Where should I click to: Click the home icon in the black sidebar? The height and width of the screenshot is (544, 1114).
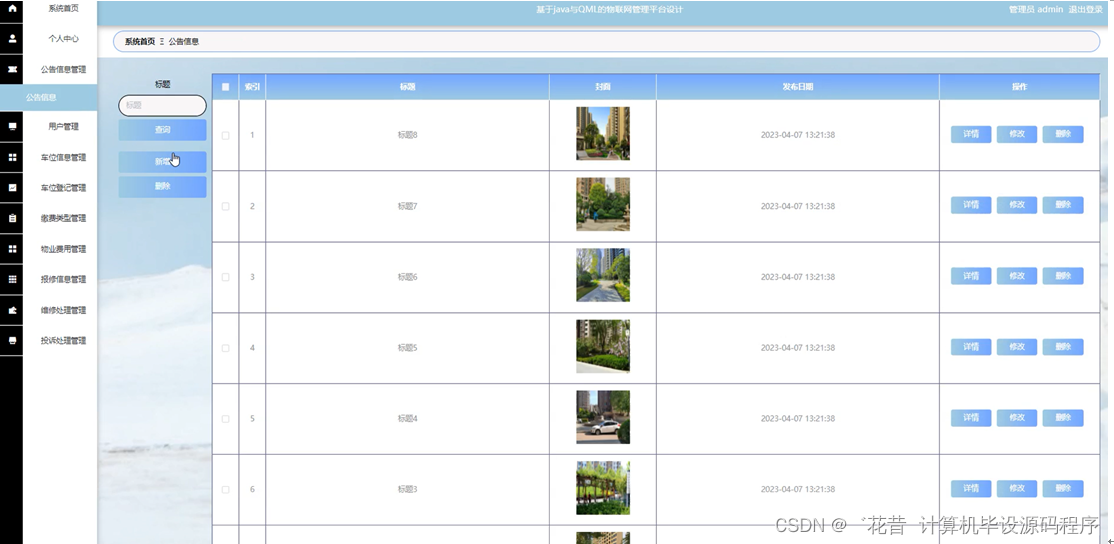(x=12, y=9)
